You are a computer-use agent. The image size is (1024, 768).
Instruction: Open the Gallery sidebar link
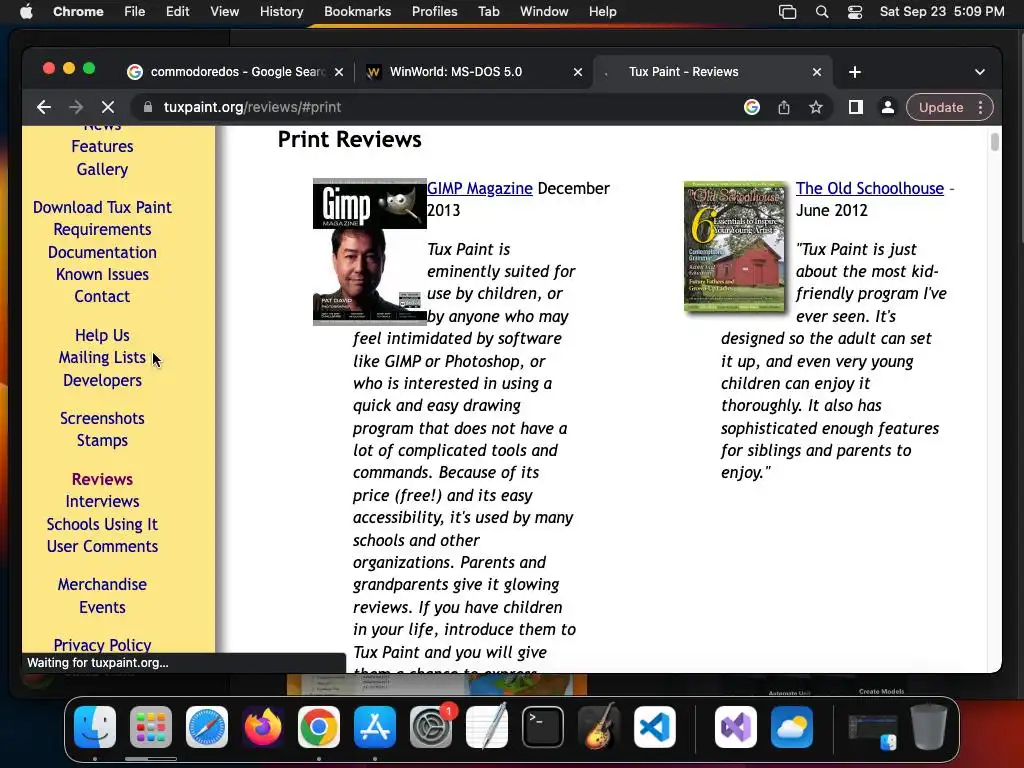(103, 169)
